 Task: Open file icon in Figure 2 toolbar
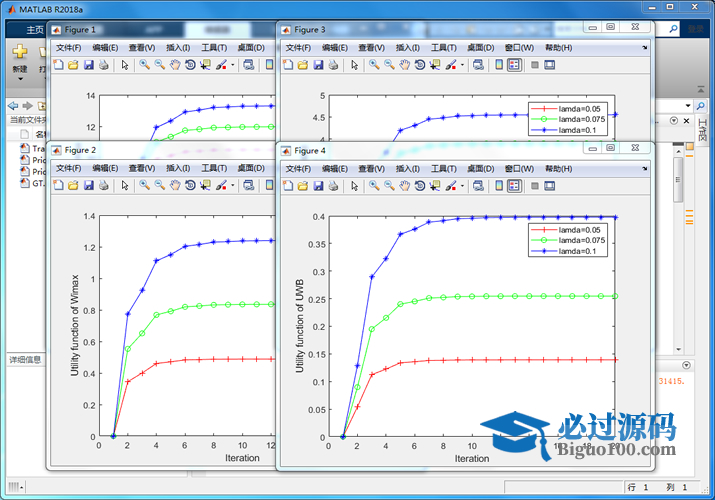(73, 185)
